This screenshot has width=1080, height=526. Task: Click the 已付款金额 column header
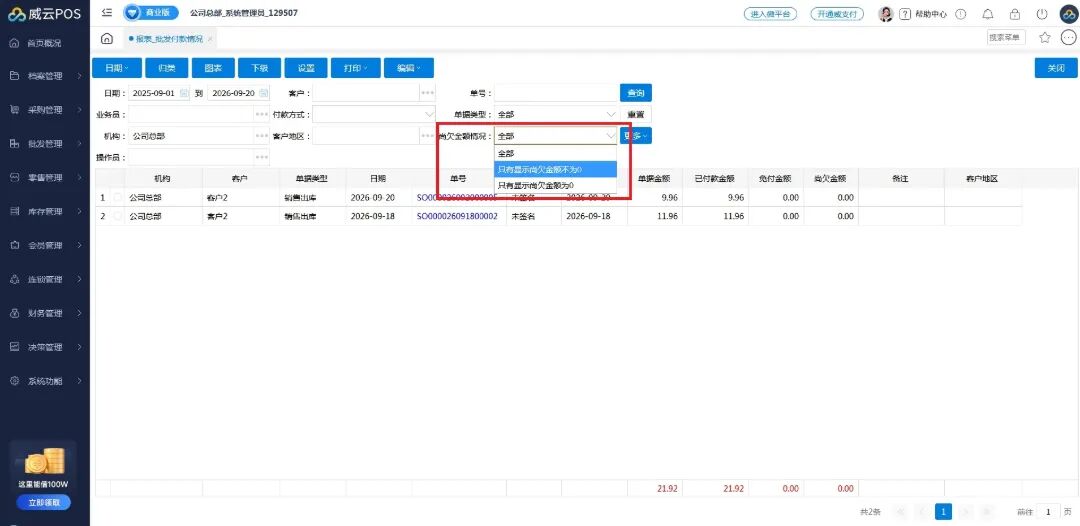pyautogui.click(x=715, y=178)
